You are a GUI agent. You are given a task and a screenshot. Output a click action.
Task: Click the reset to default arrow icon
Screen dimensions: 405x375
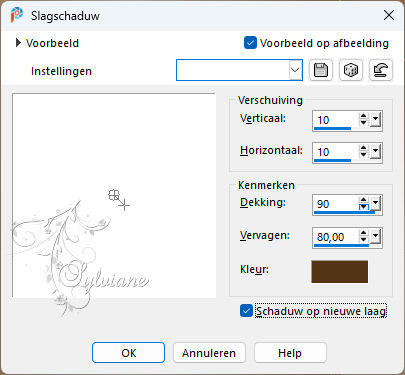click(381, 70)
